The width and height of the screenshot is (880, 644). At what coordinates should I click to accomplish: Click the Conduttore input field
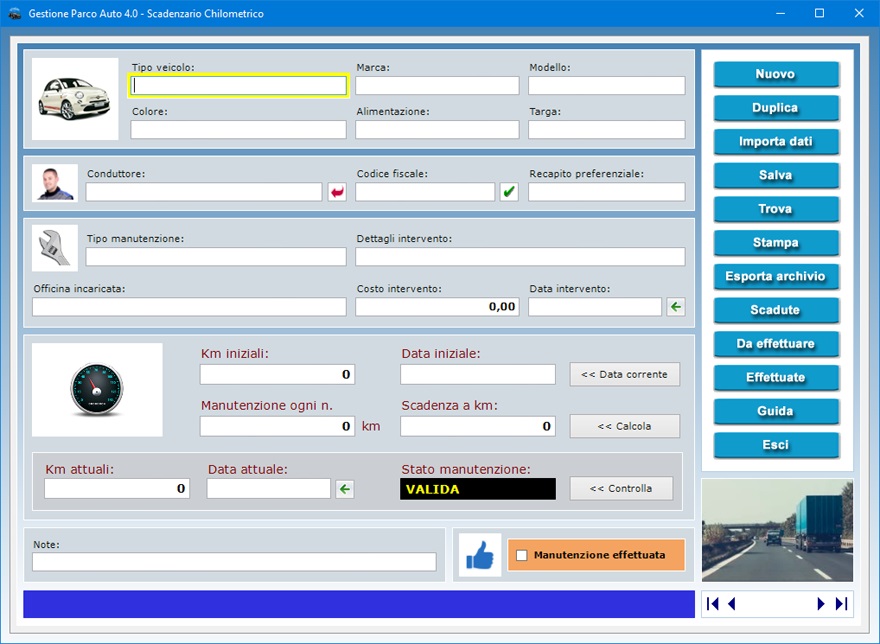point(204,192)
